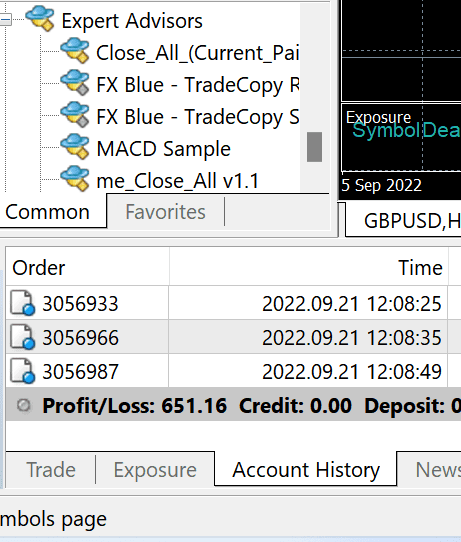Click the Credit: 0.00 summary text
Viewport: 461px width, 542px height.
pyautogui.click(x=295, y=405)
